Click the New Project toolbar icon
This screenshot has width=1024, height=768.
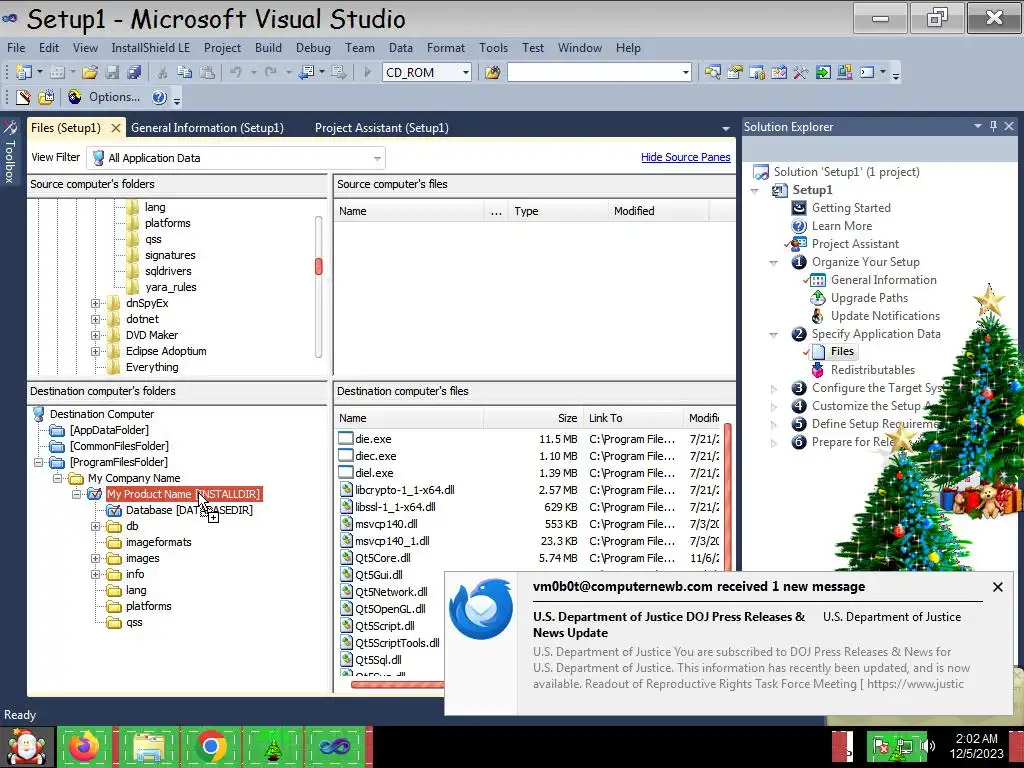(24, 72)
